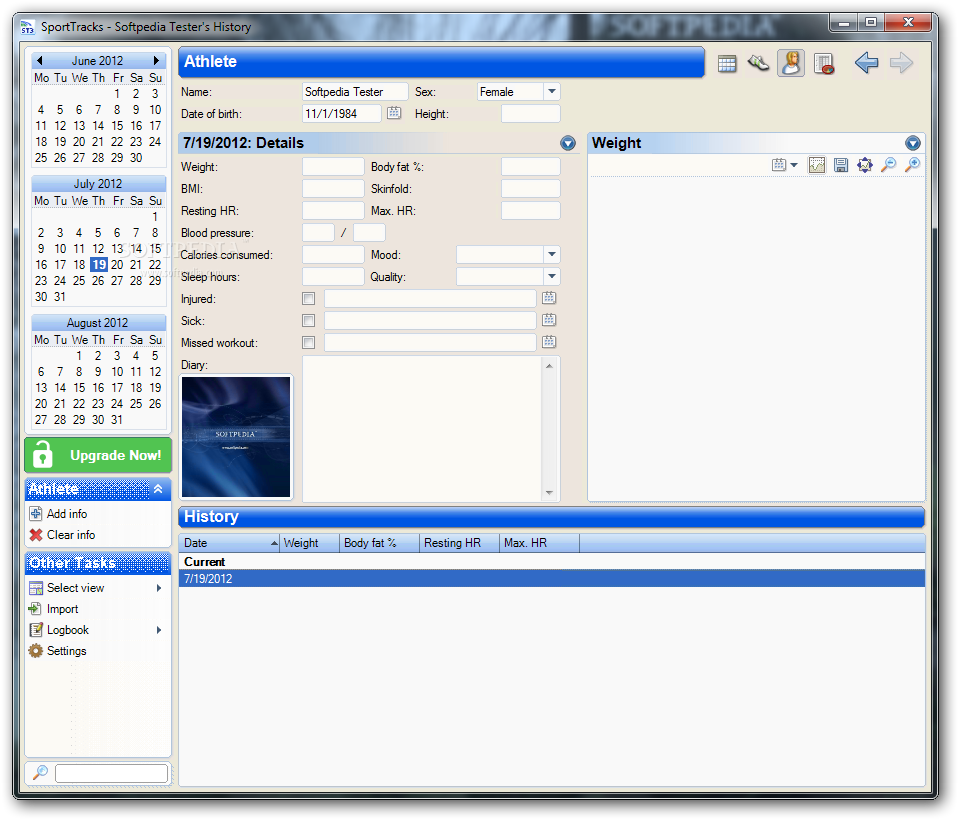The width and height of the screenshot is (959, 820).
Task: Click Clear info in Athlete section
Action: pos(71,534)
